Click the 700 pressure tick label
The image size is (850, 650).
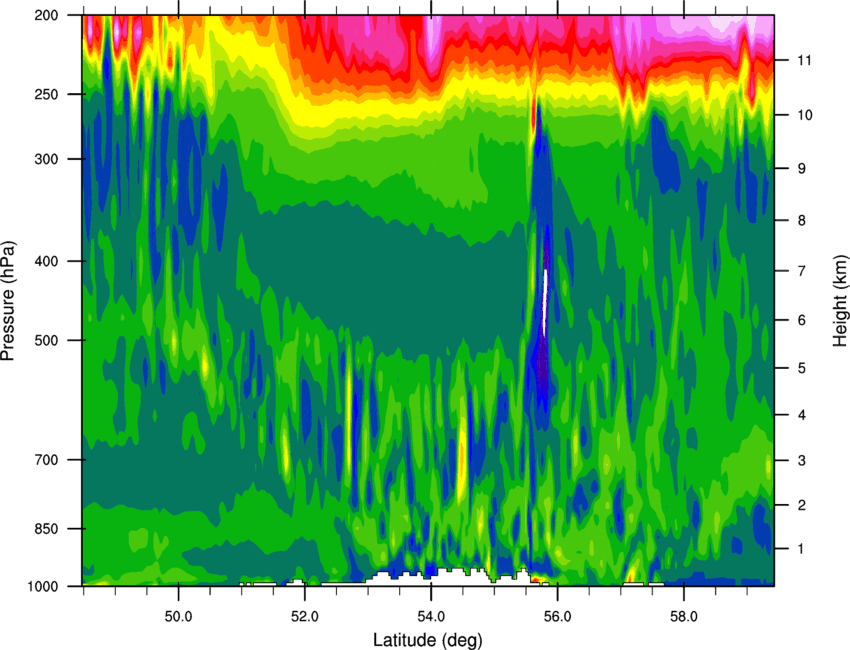(47, 460)
